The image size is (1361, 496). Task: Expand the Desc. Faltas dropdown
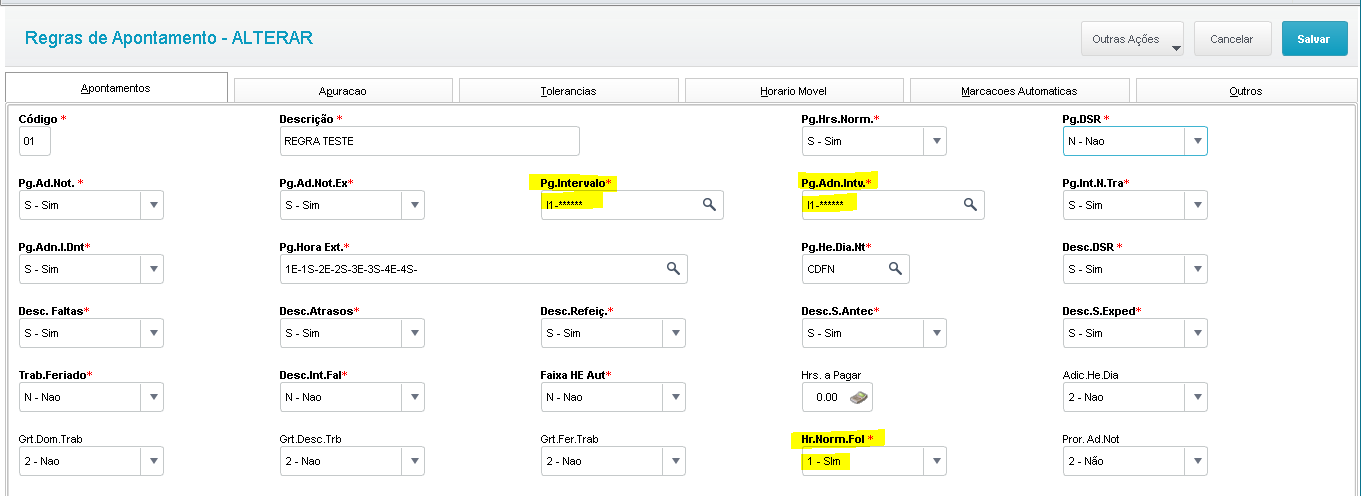click(x=152, y=333)
